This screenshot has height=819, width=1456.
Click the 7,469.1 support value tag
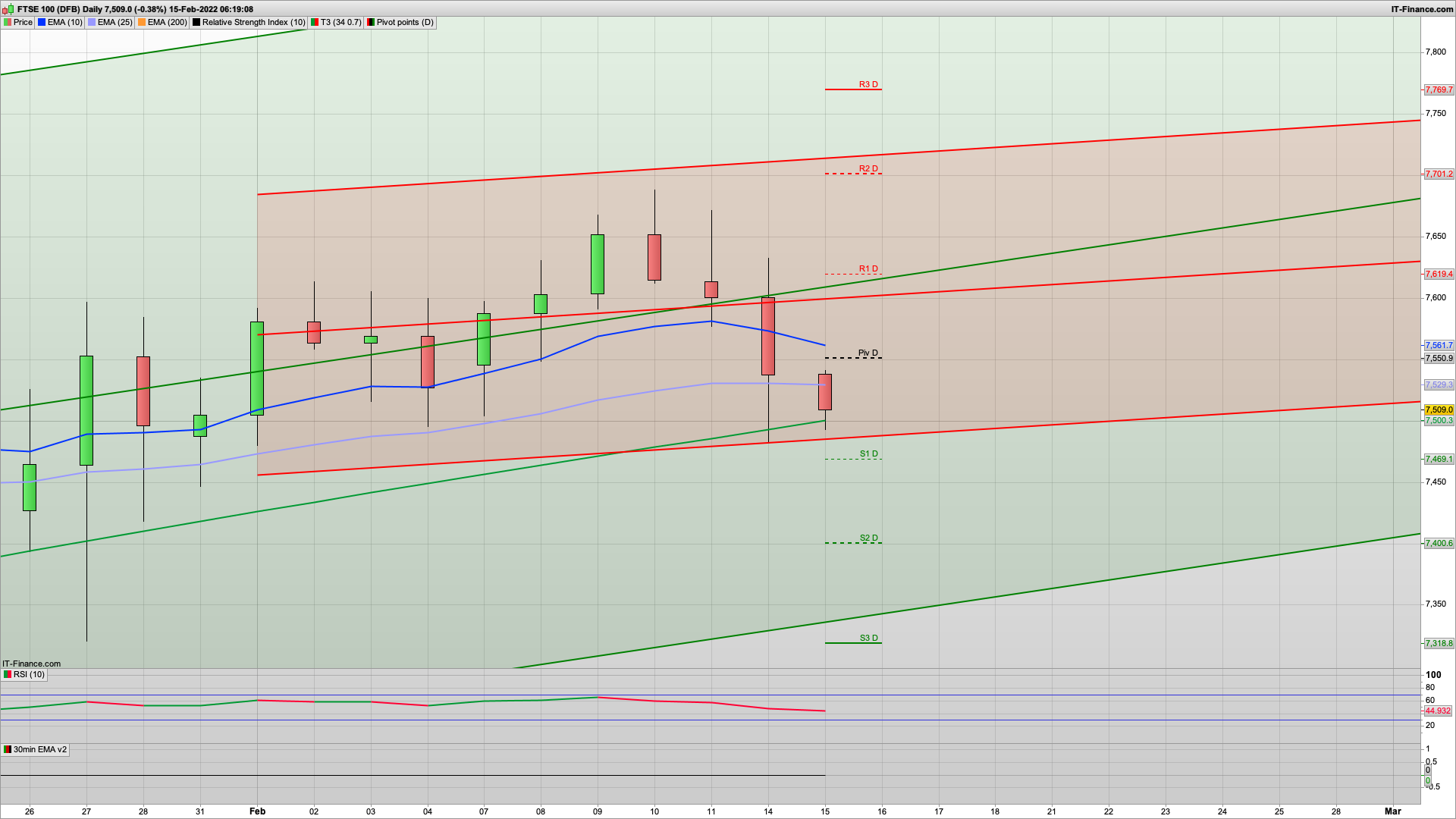click(1439, 459)
